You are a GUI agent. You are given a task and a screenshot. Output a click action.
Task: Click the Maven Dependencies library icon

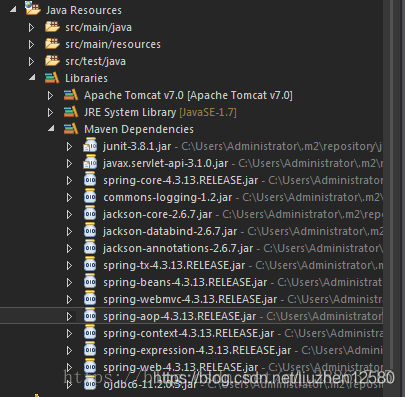71,129
